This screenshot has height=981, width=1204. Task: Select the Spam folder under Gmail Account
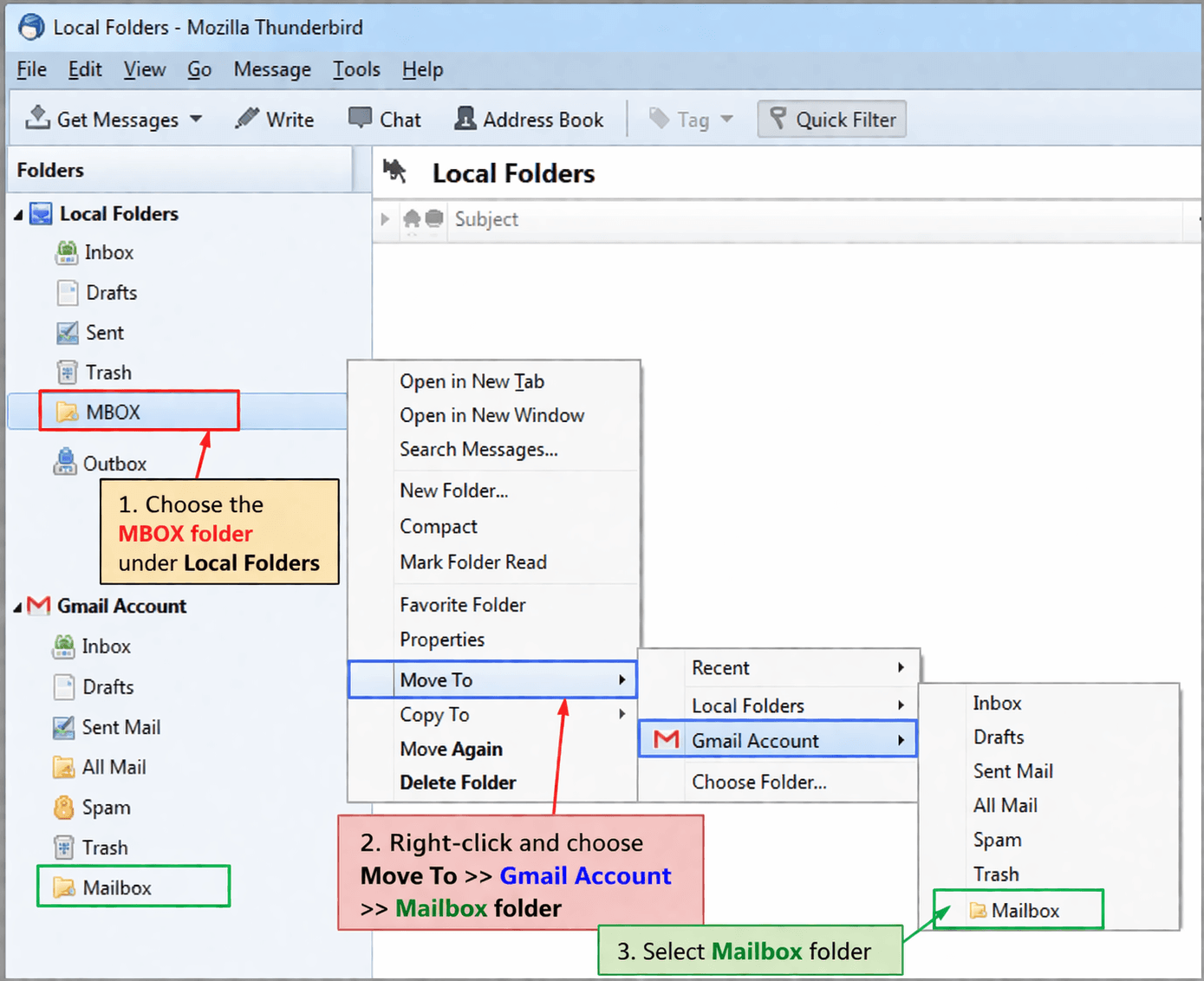tap(106, 808)
